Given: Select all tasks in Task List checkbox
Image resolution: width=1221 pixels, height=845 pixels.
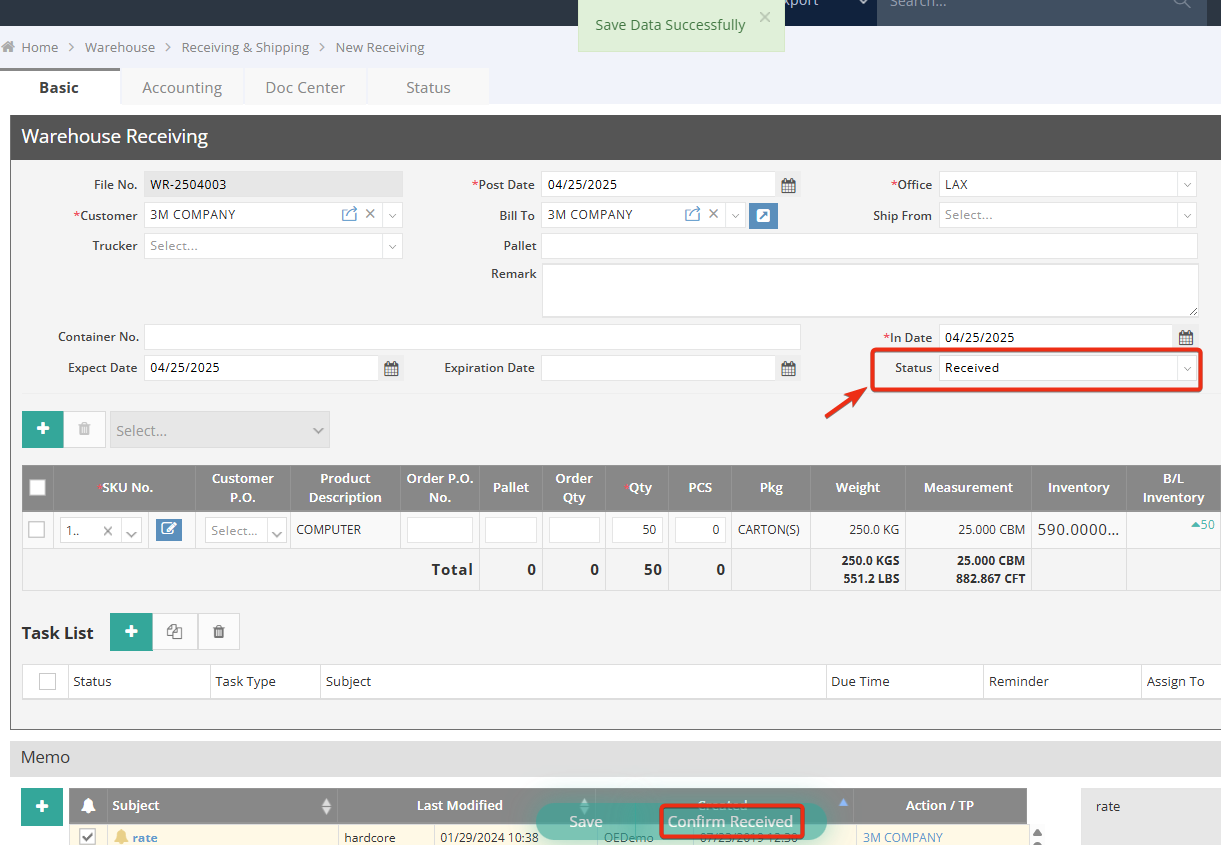Looking at the screenshot, I should (47, 682).
